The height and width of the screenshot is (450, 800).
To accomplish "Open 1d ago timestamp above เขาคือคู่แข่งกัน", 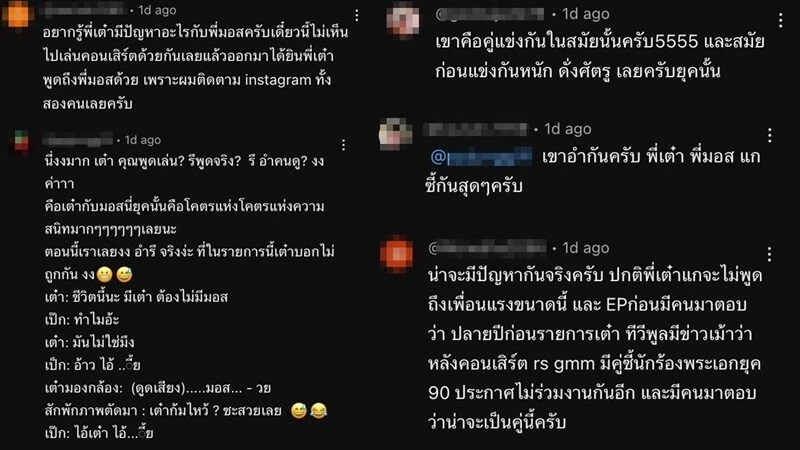I will (x=586, y=14).
